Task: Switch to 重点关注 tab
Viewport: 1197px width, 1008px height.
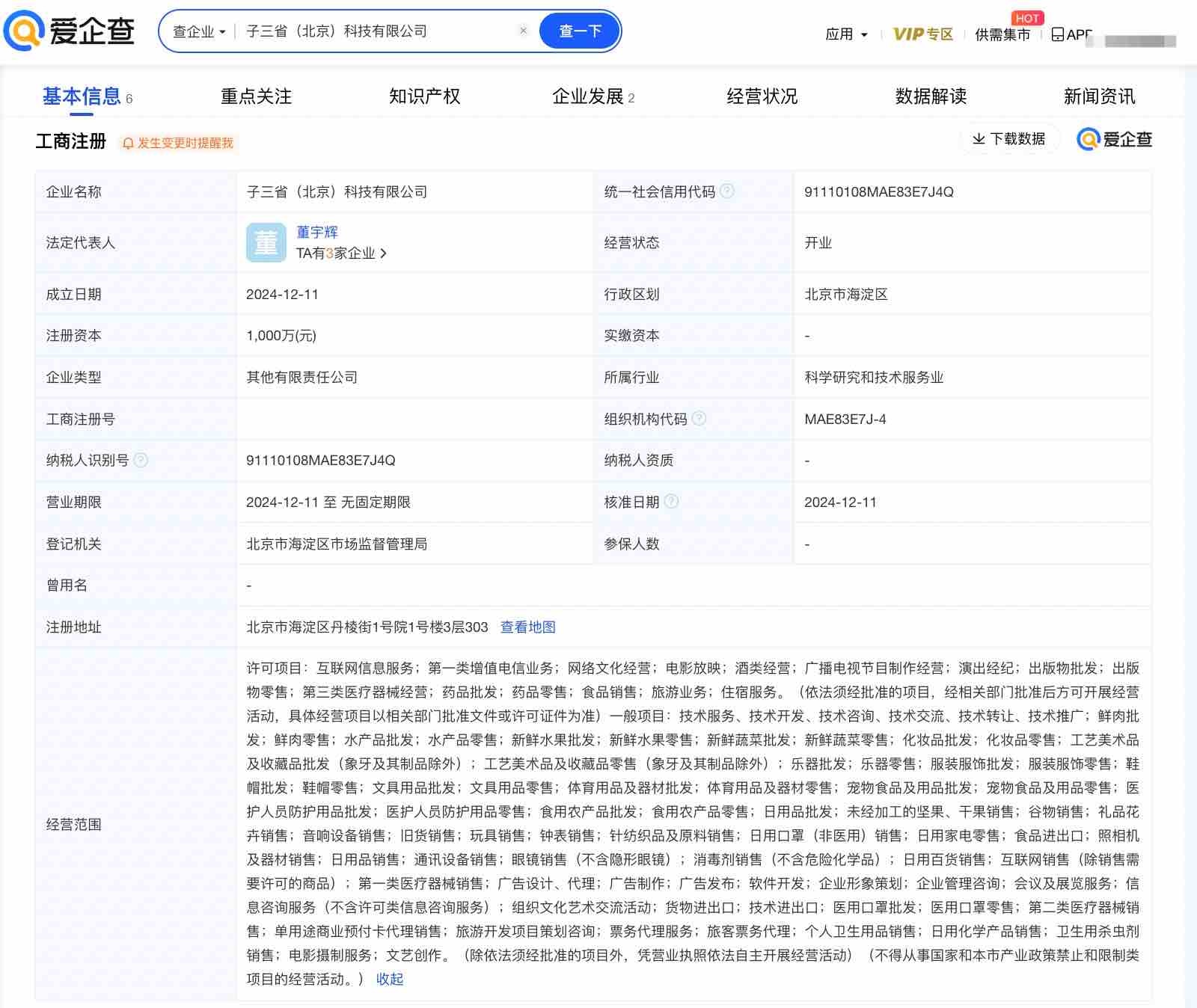Action: point(256,96)
